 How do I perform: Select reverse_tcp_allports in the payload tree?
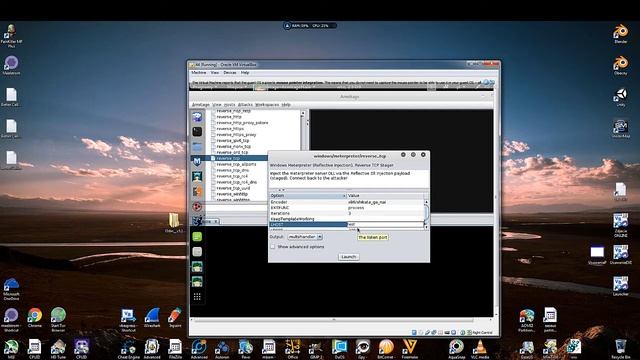tap(236, 164)
